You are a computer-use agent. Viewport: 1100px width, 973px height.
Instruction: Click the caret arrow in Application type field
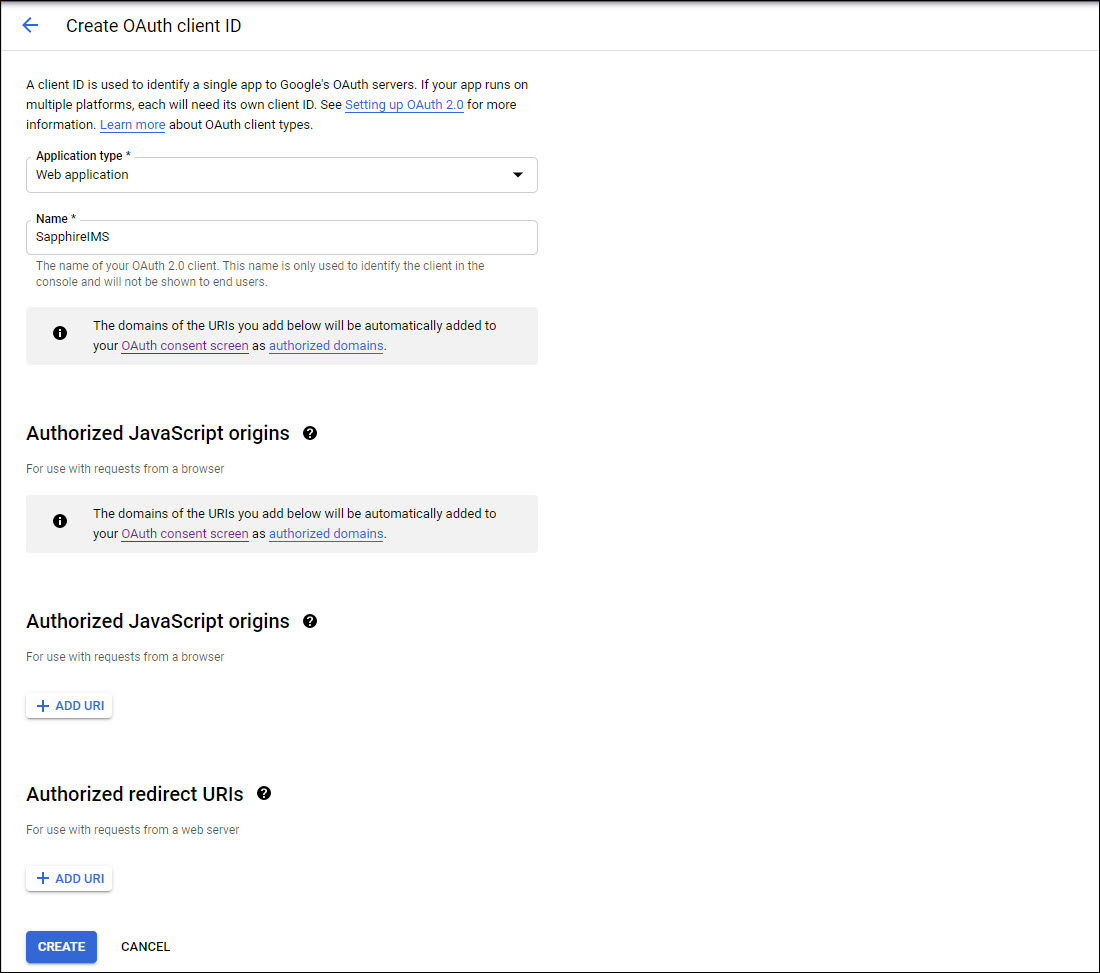(517, 175)
